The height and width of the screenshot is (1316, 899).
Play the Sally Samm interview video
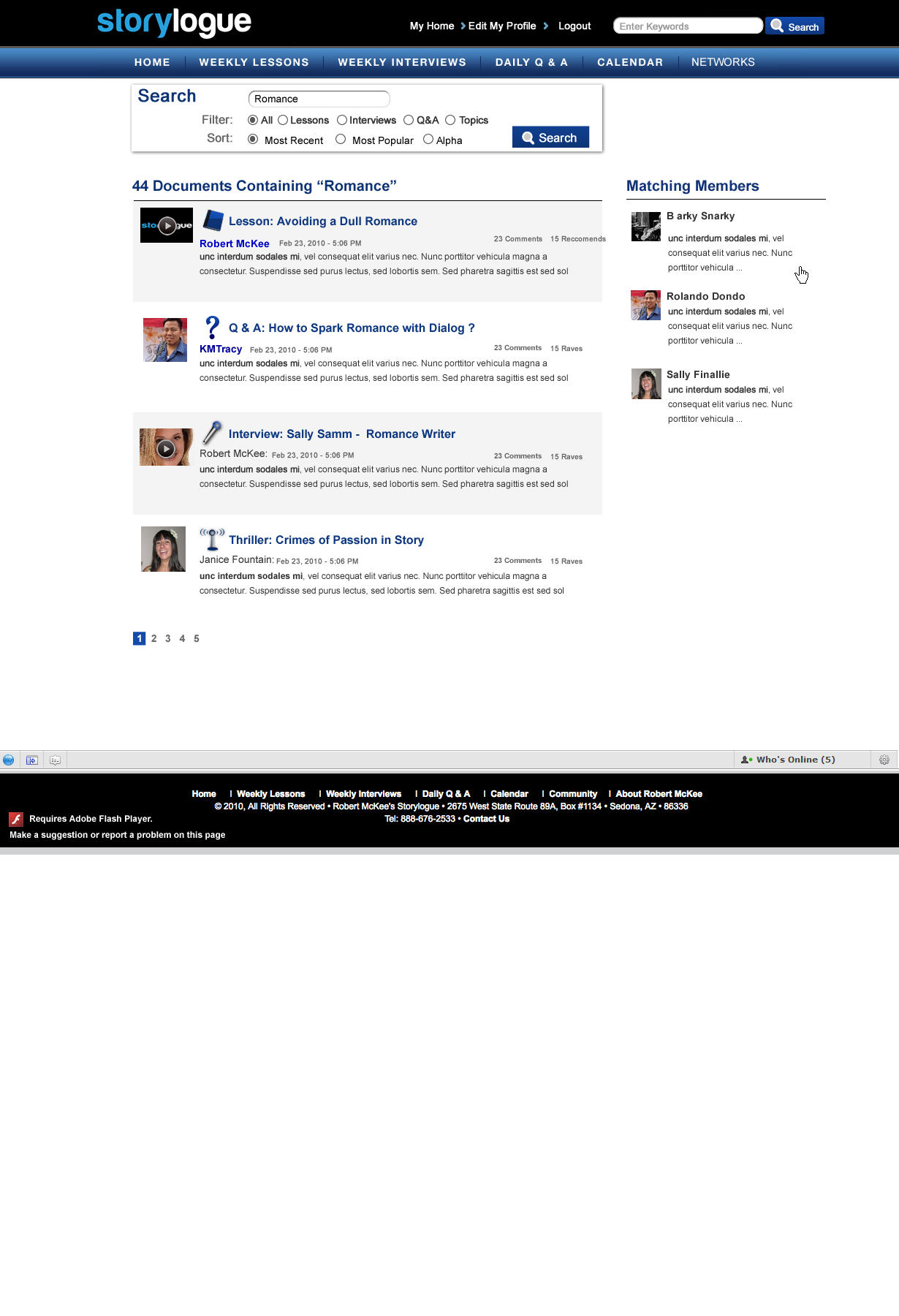[166, 448]
